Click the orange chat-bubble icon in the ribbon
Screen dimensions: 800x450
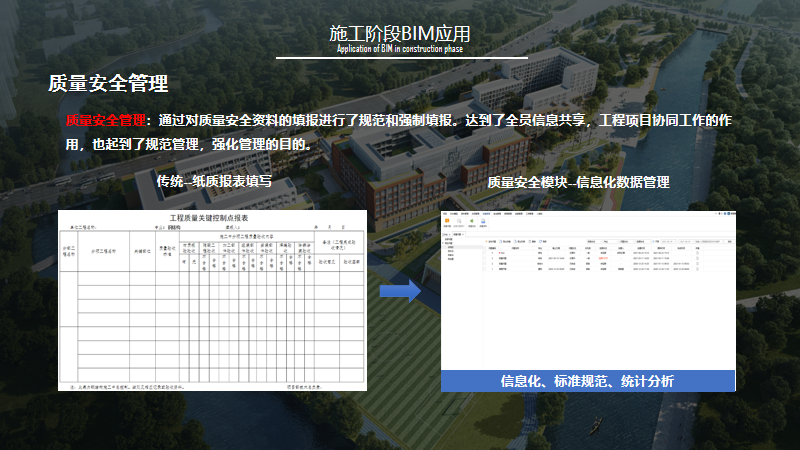tap(447, 221)
